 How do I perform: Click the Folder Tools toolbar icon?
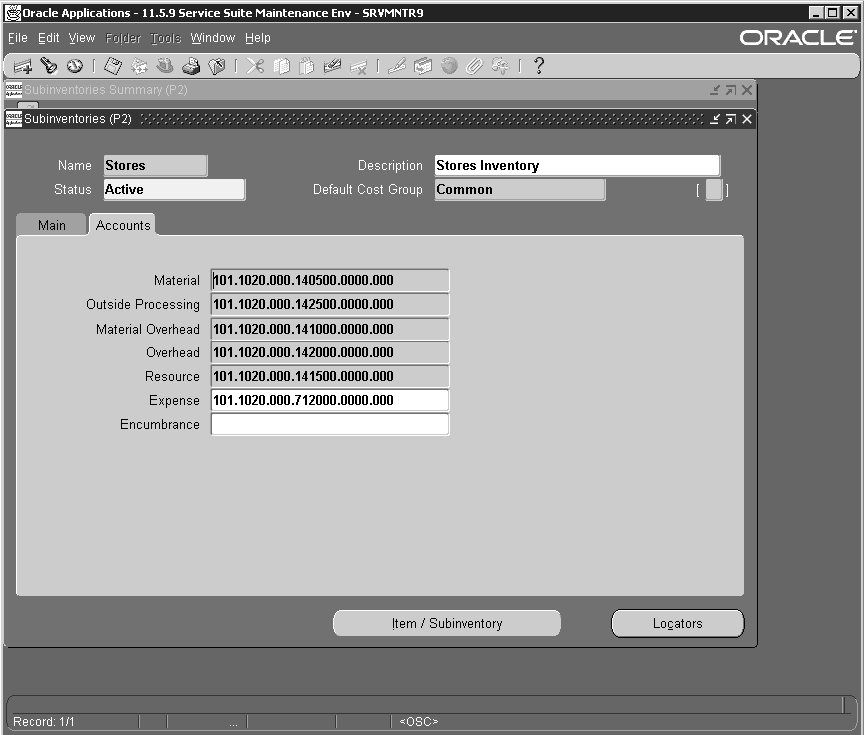[x=500, y=66]
